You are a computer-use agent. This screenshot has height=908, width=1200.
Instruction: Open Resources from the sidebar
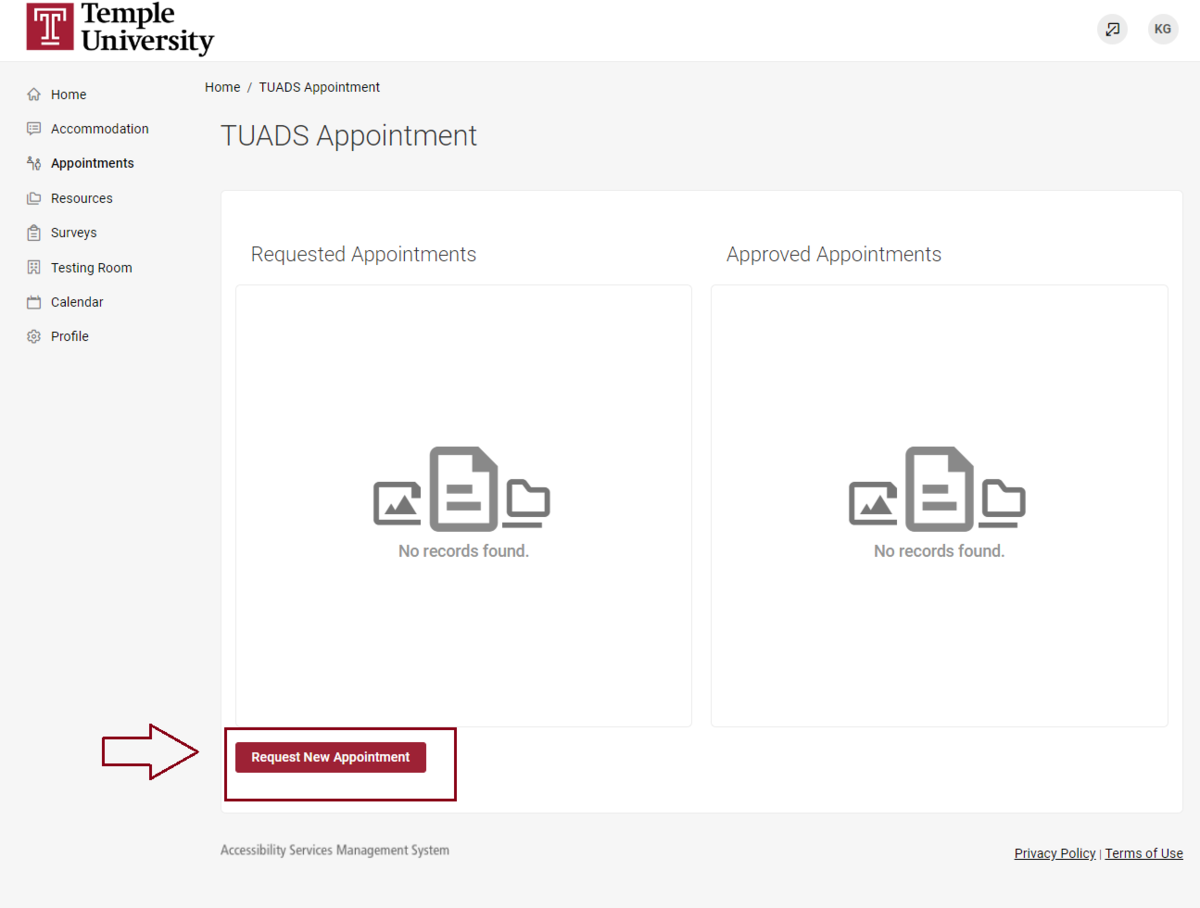tap(82, 198)
